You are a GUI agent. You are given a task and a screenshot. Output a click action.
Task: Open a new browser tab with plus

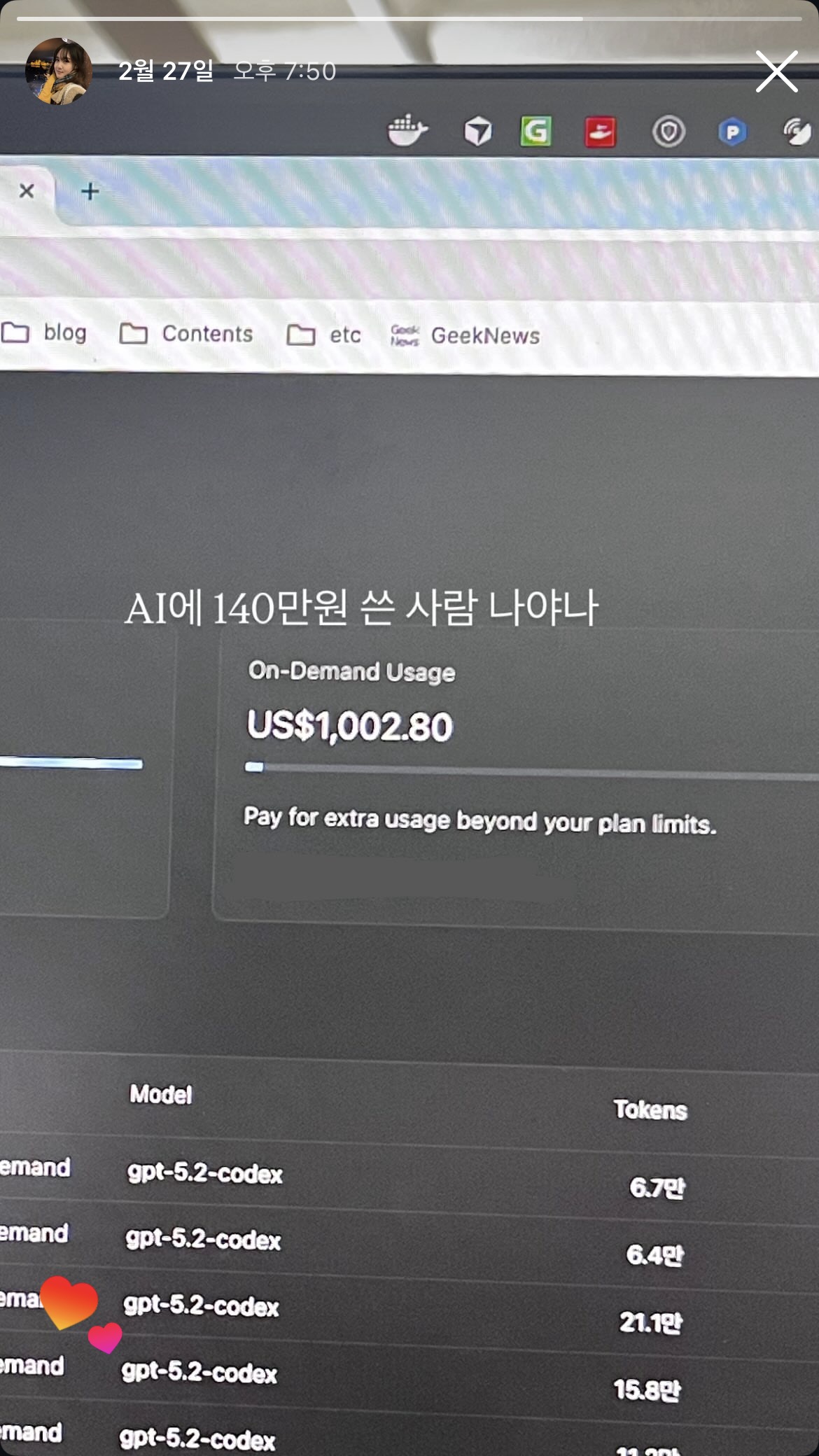click(90, 191)
